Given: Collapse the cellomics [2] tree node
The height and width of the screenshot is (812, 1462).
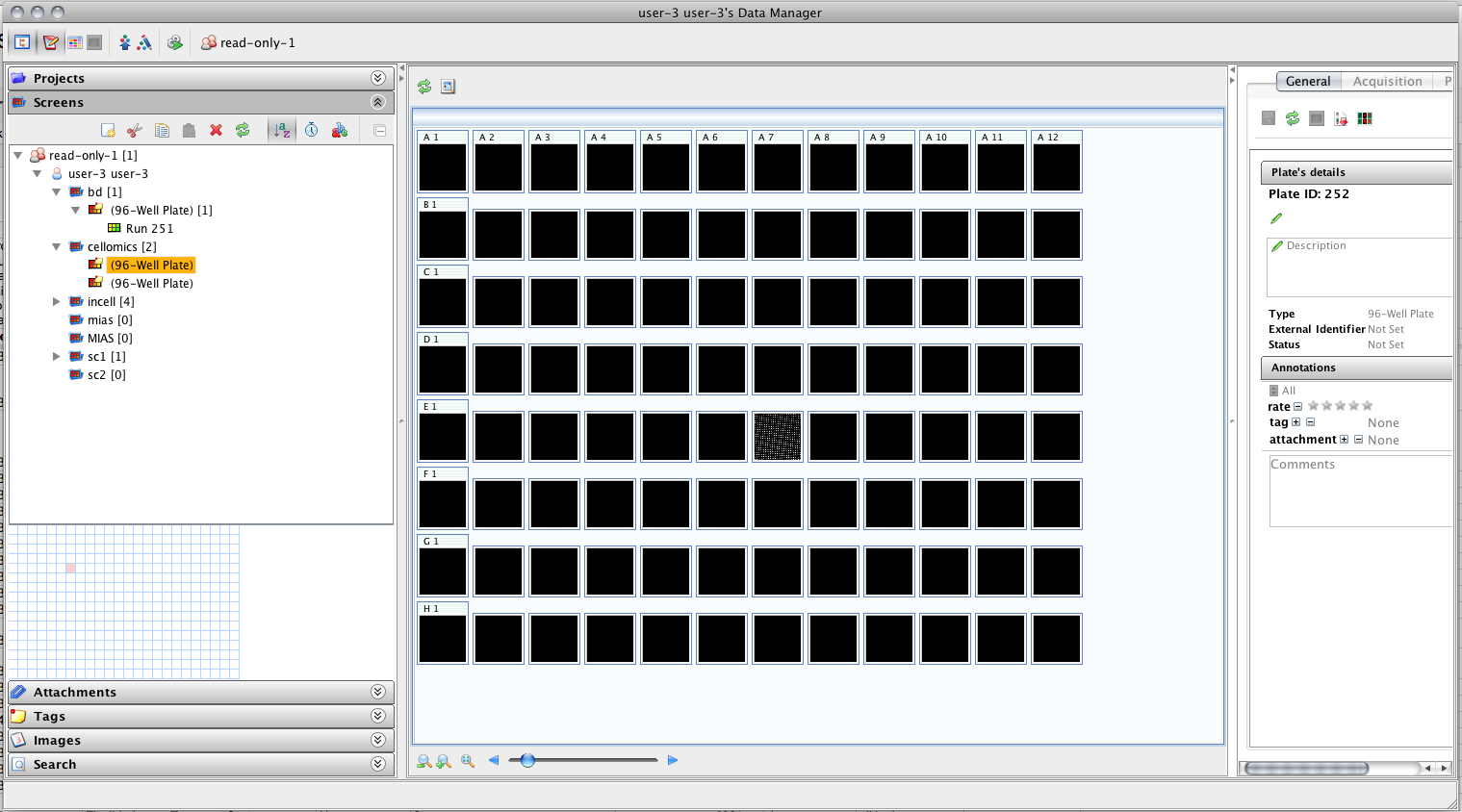Looking at the screenshot, I should pyautogui.click(x=57, y=247).
